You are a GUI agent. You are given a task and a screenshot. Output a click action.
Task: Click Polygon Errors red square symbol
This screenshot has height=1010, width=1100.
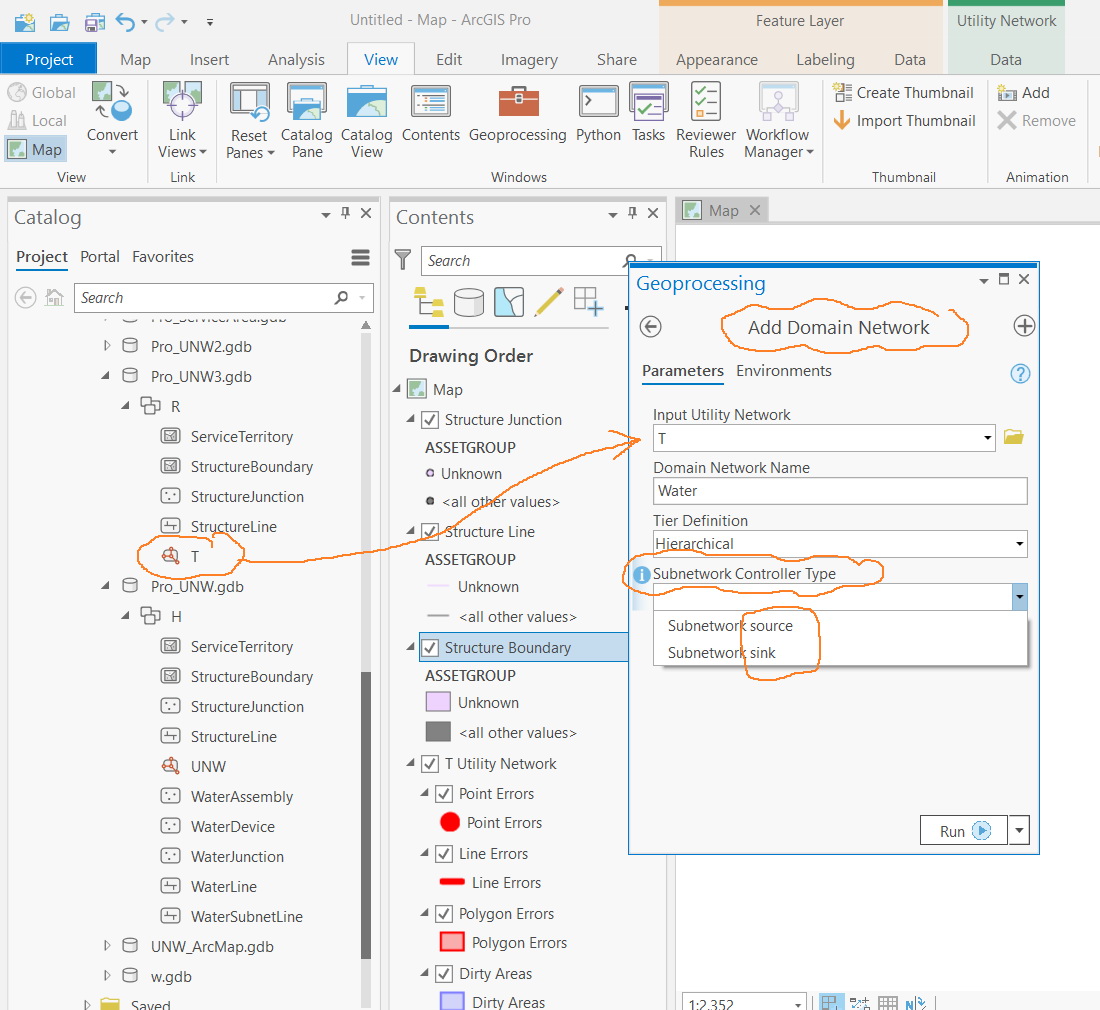point(452,942)
